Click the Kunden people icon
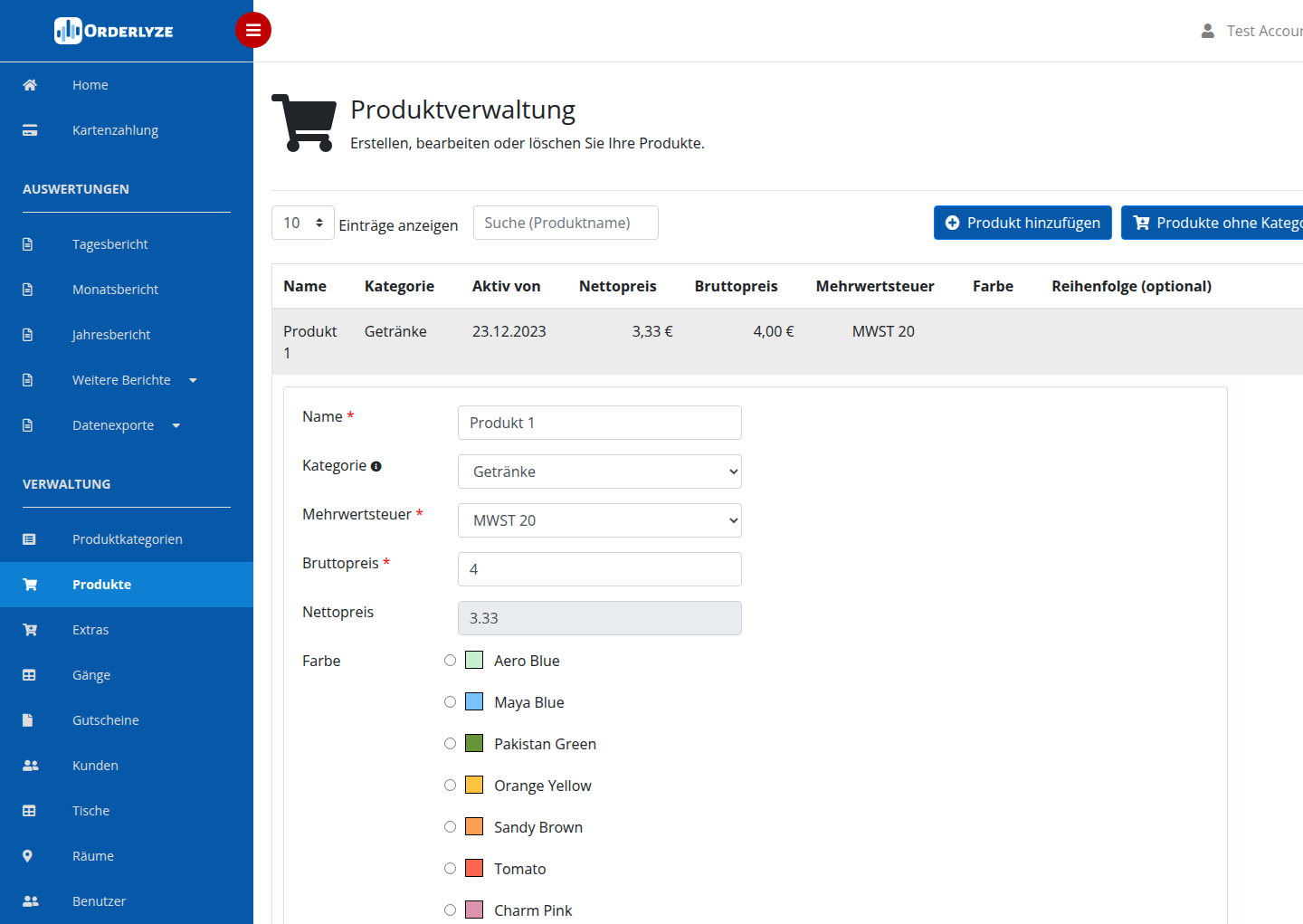Image resolution: width=1303 pixels, height=924 pixels. click(31, 766)
